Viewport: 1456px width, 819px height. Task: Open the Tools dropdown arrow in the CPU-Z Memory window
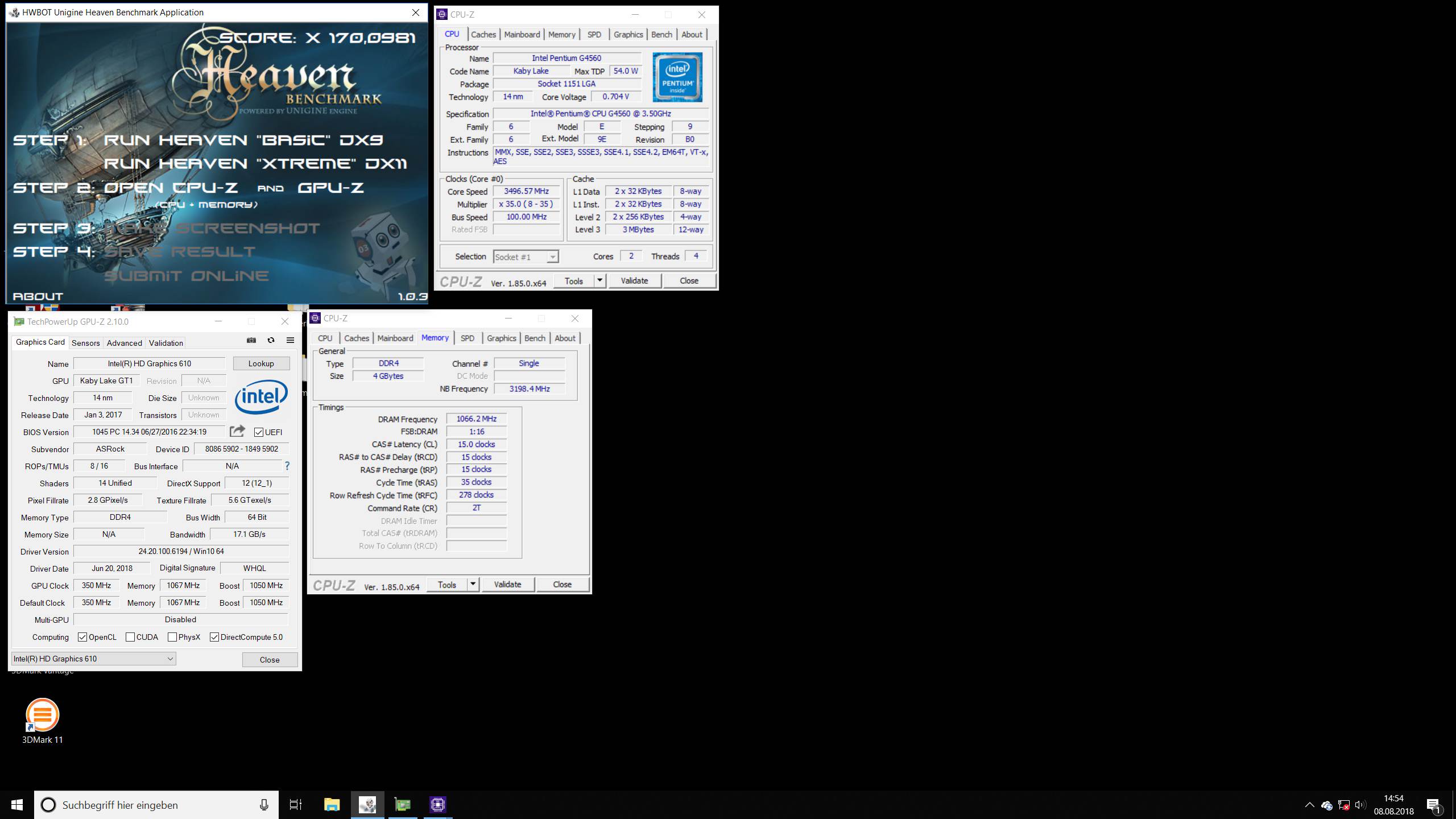[473, 584]
